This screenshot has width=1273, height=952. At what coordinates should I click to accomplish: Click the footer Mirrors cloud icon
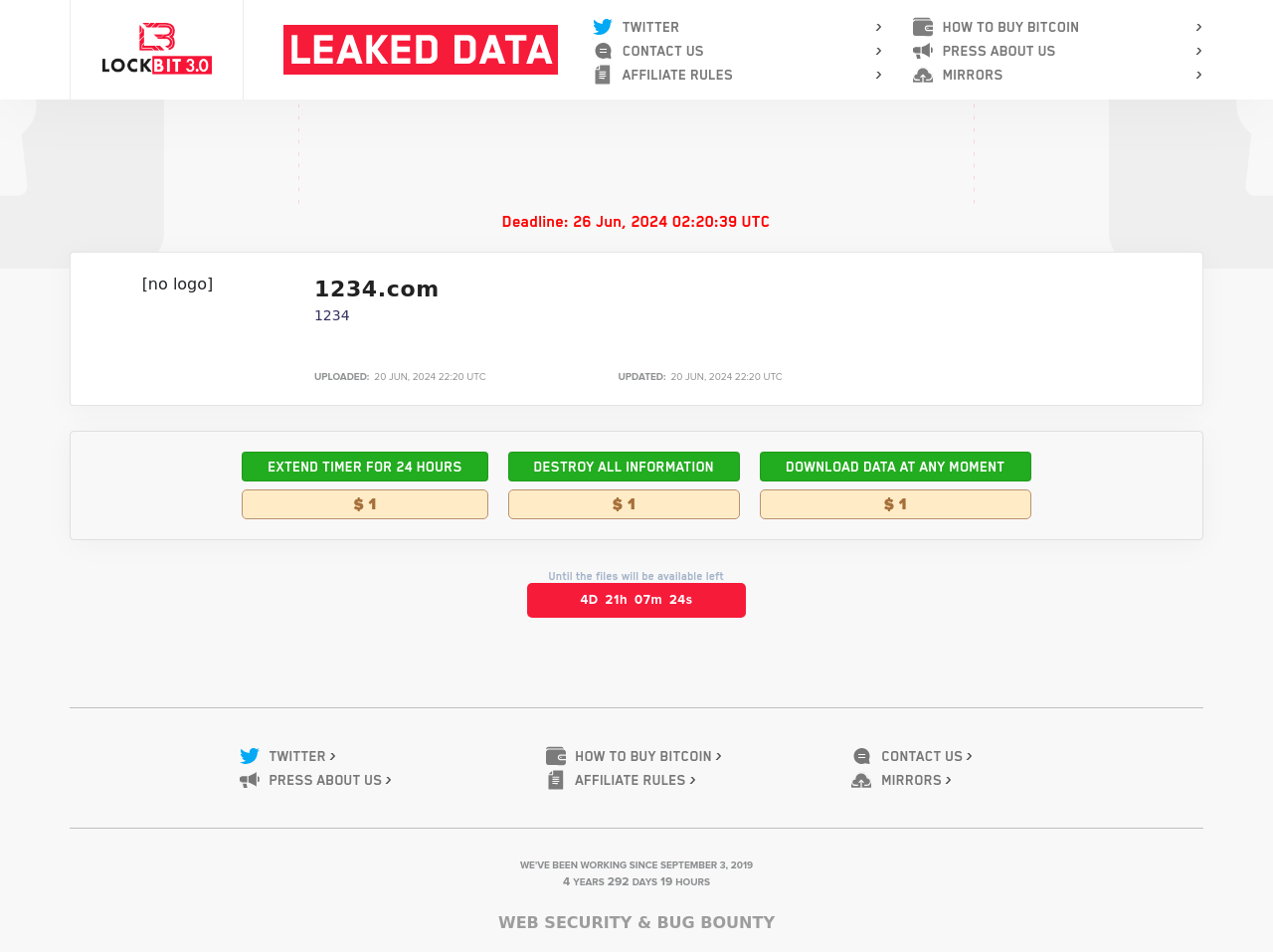861,780
